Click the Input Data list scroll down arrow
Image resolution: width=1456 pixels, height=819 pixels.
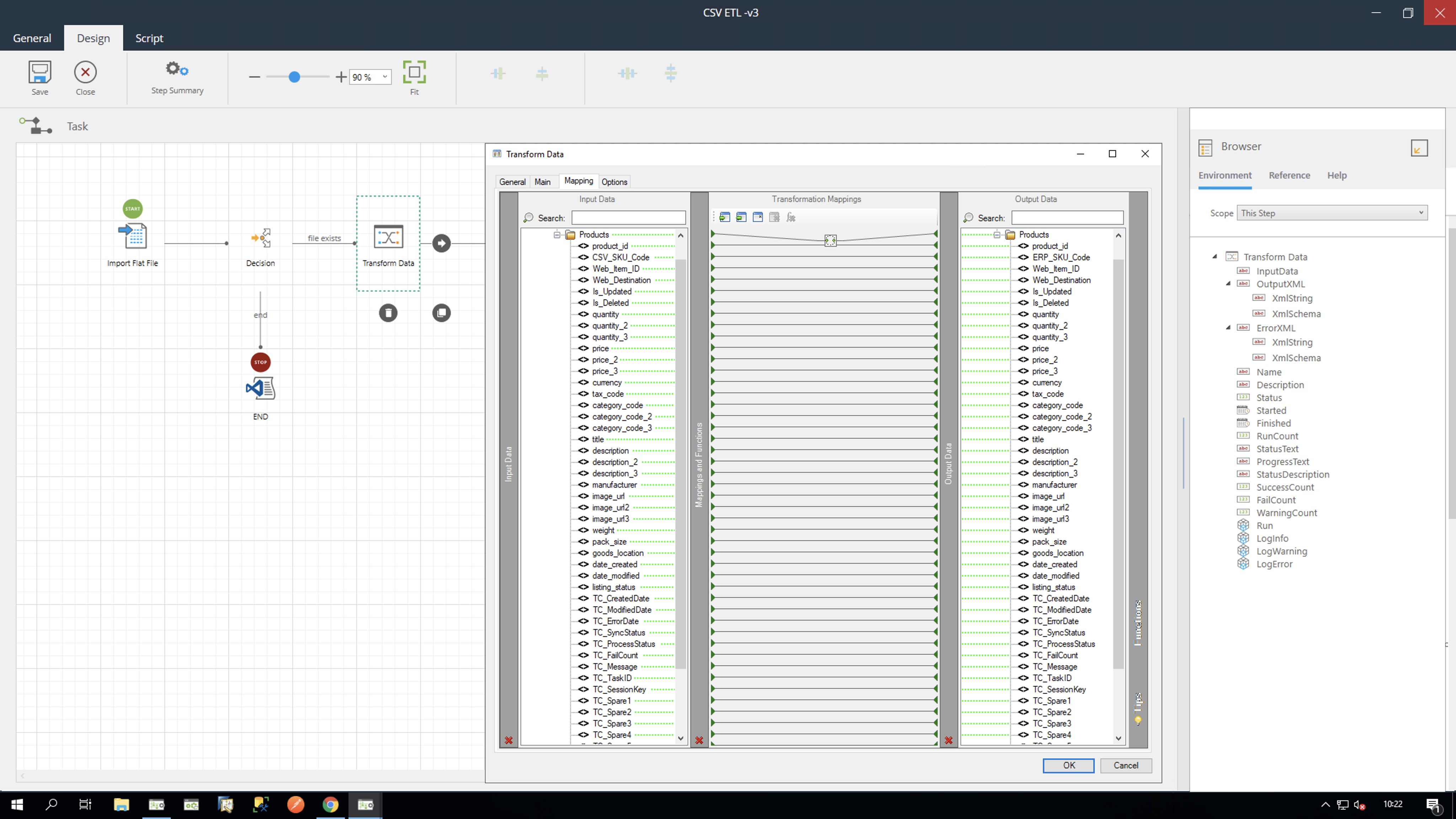pos(680,738)
